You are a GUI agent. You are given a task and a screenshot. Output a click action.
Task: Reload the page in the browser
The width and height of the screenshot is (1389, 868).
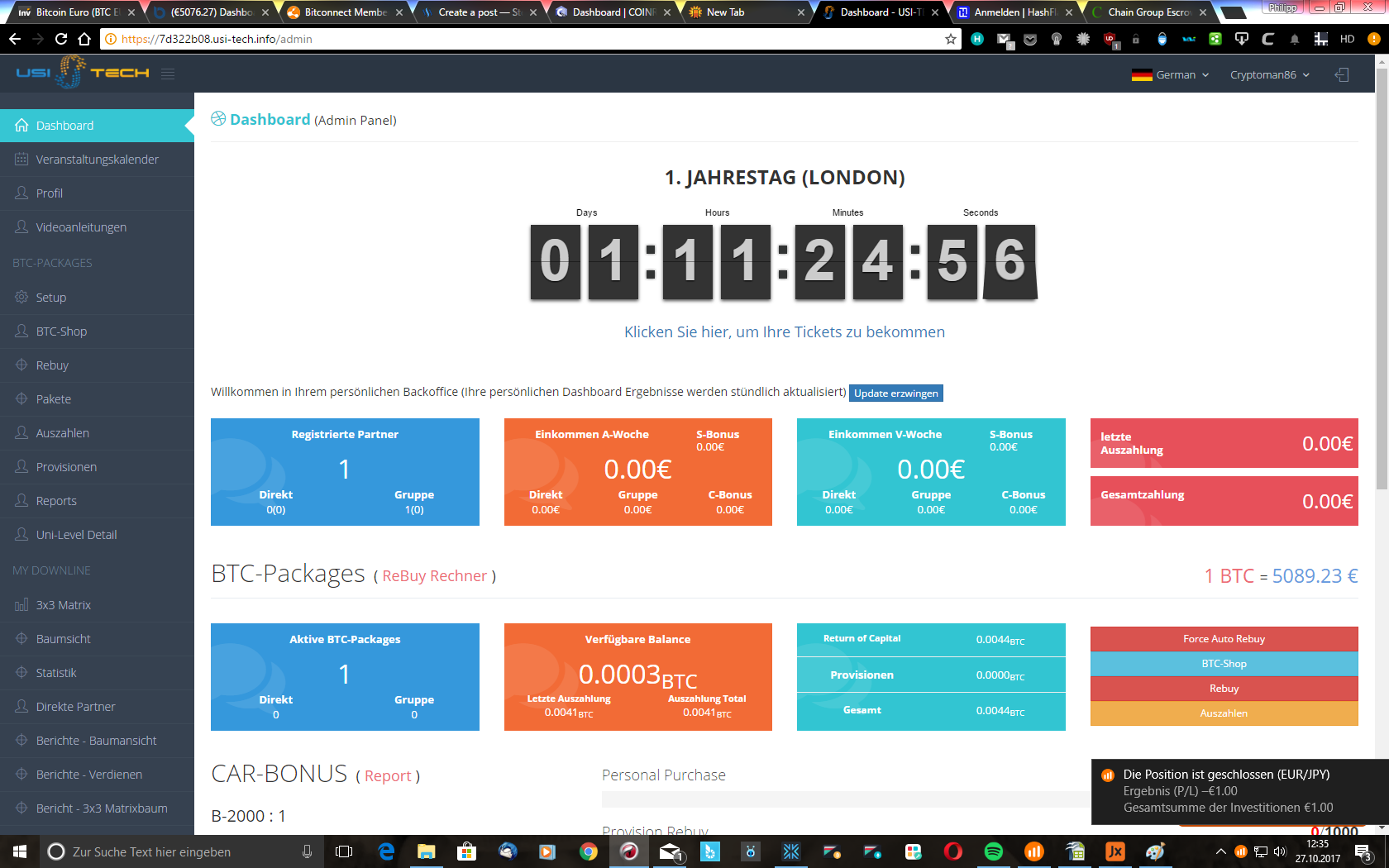click(61, 39)
